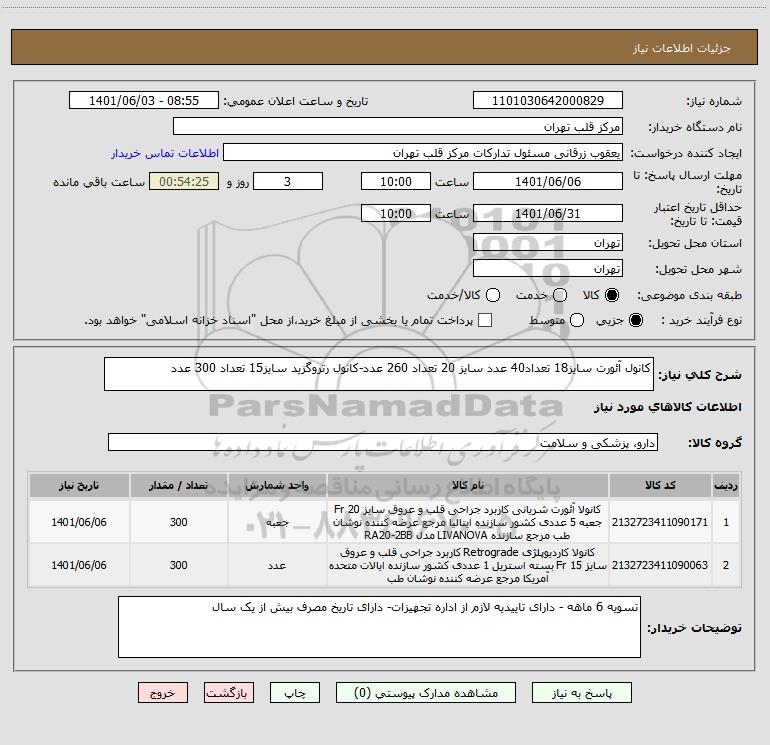Open اطلاعات تماس خریدار link
This screenshot has width=770, height=745.
[x=165, y=153]
